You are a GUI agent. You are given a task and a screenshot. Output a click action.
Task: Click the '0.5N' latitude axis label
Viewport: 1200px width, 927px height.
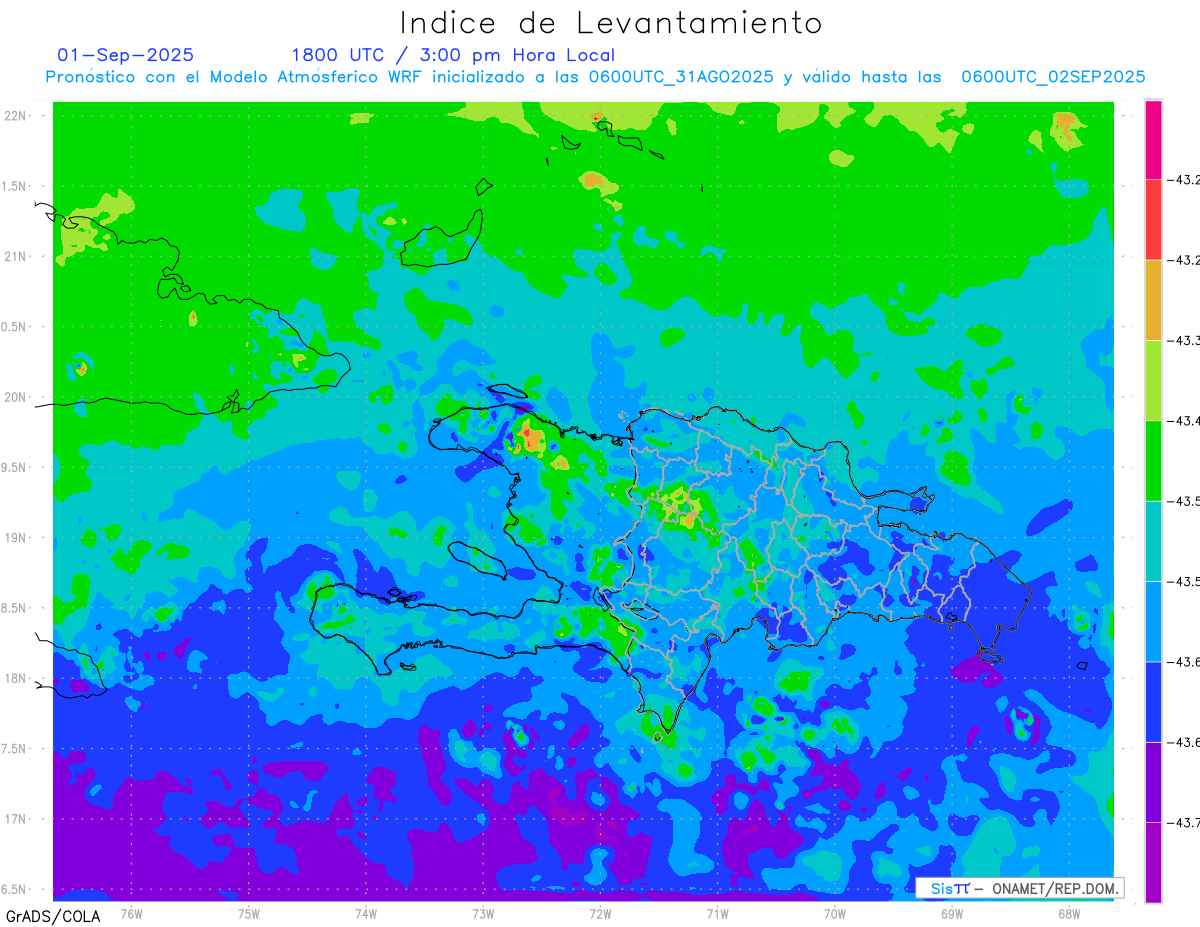(15, 327)
